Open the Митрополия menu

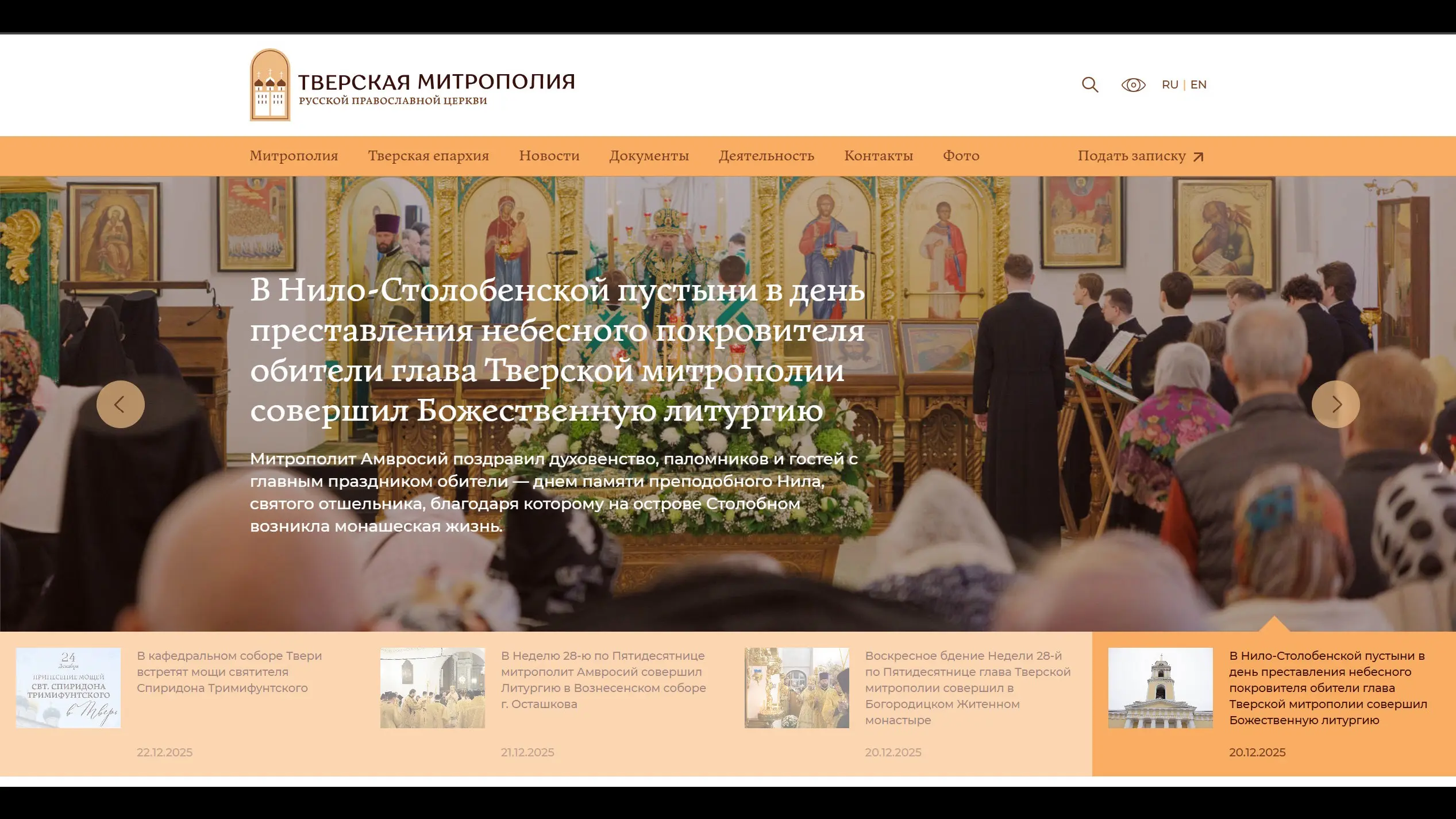294,156
